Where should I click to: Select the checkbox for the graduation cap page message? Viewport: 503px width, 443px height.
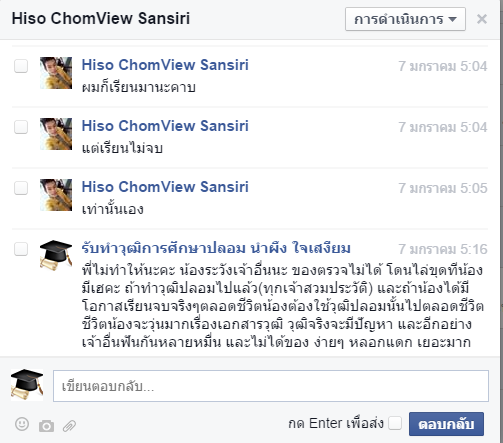(21, 249)
